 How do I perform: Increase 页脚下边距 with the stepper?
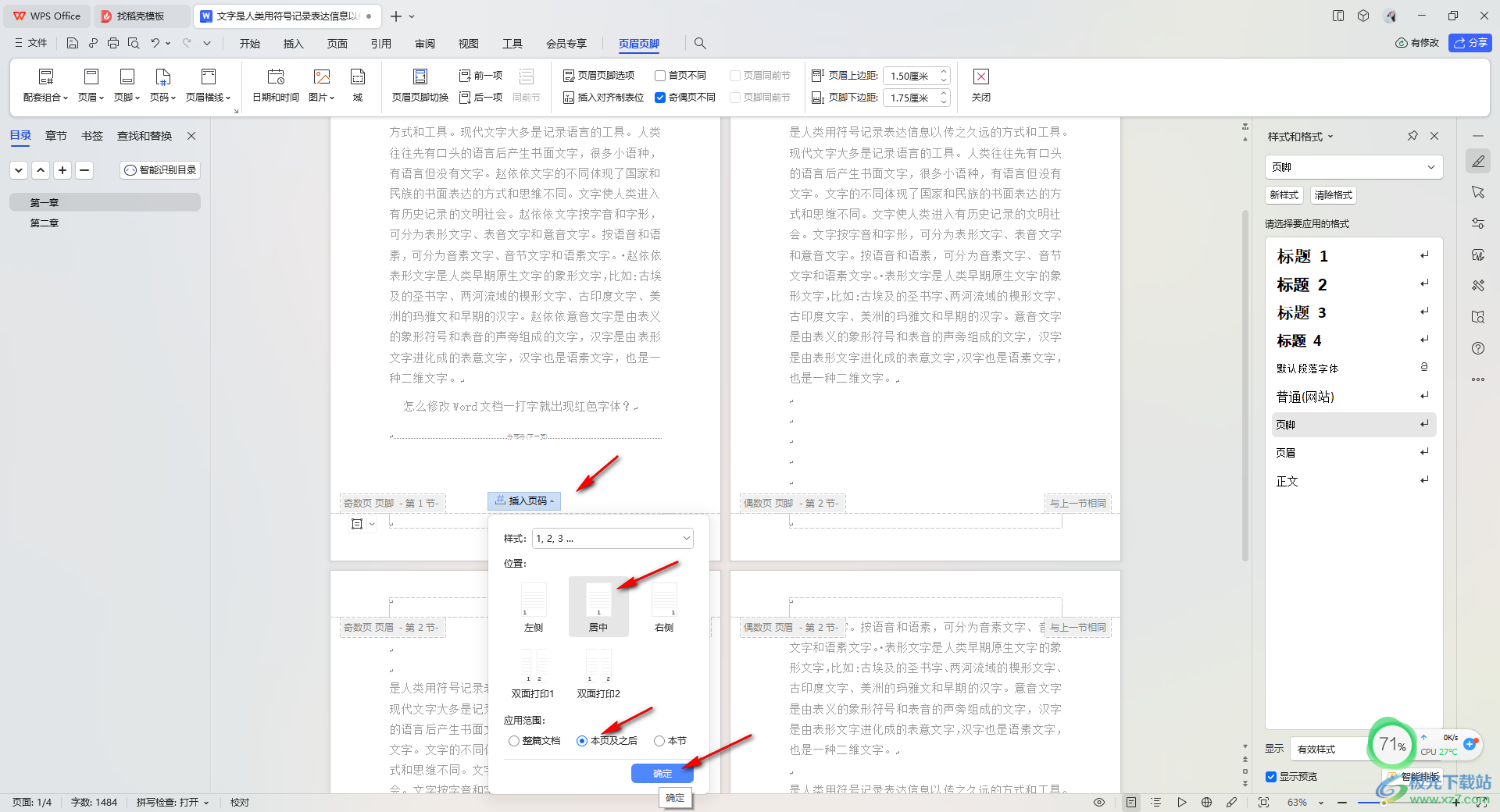pos(944,94)
